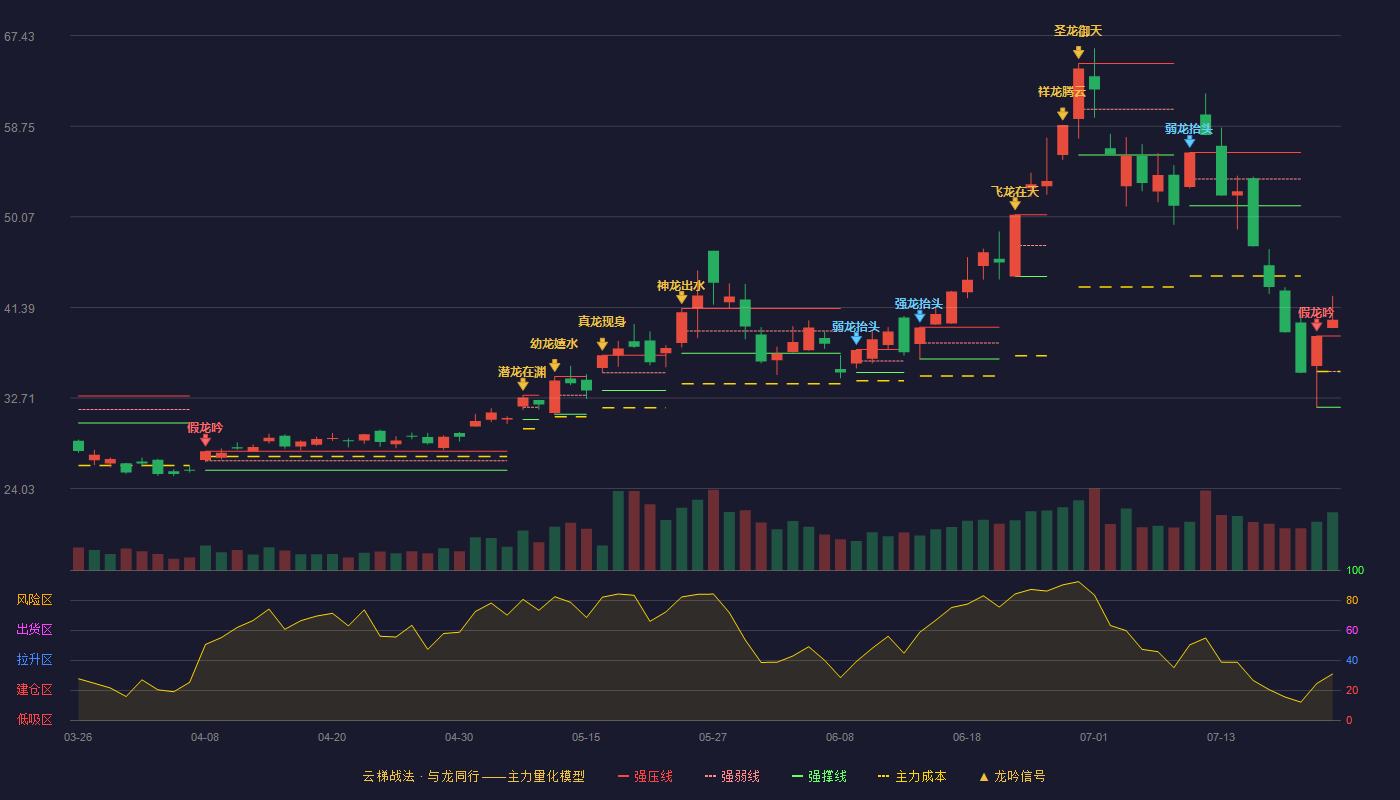
Task: Select the 出货区 zone label
Action: tap(34, 630)
